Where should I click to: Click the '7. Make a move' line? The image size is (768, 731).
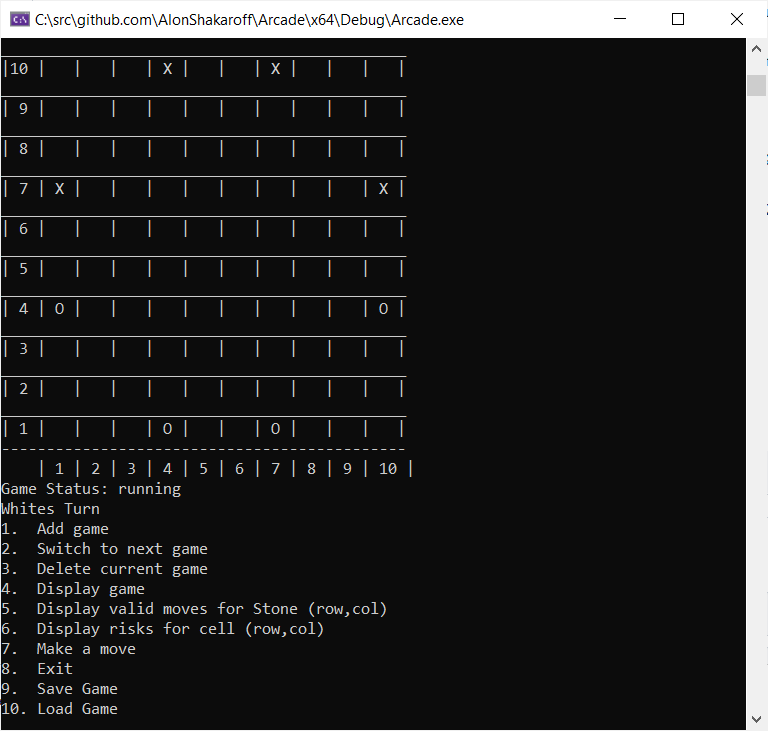(x=69, y=649)
